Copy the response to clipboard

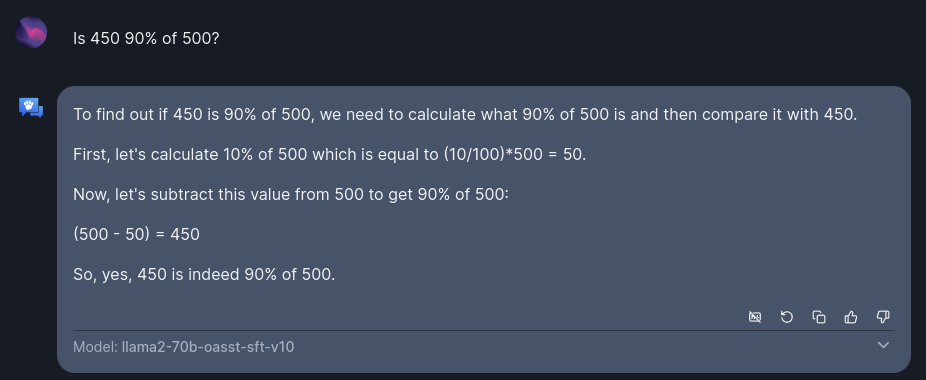[x=819, y=317]
